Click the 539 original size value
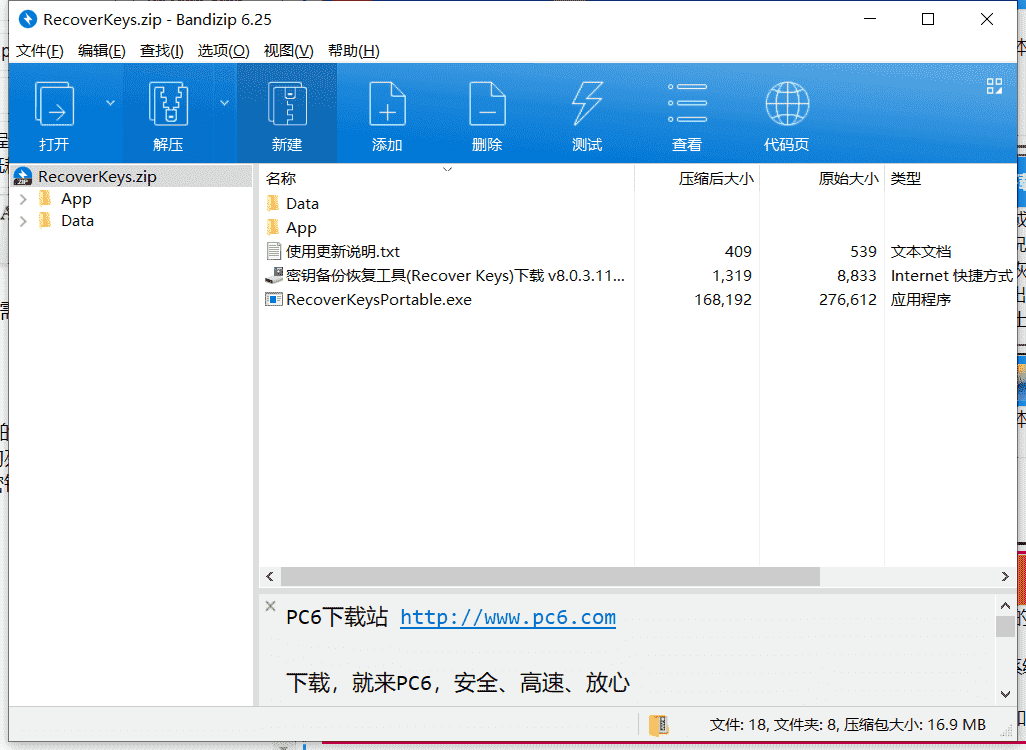Image resolution: width=1026 pixels, height=750 pixels. coord(863,251)
